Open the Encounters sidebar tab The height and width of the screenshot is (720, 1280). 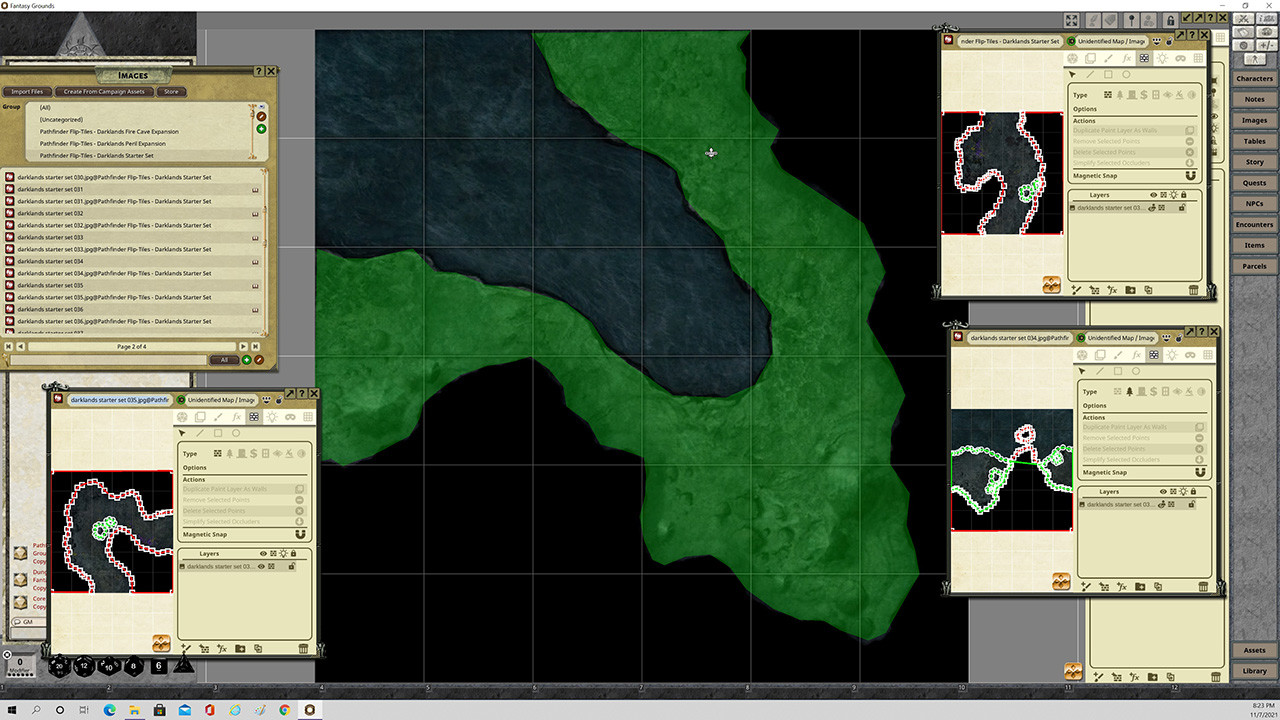(x=1254, y=225)
